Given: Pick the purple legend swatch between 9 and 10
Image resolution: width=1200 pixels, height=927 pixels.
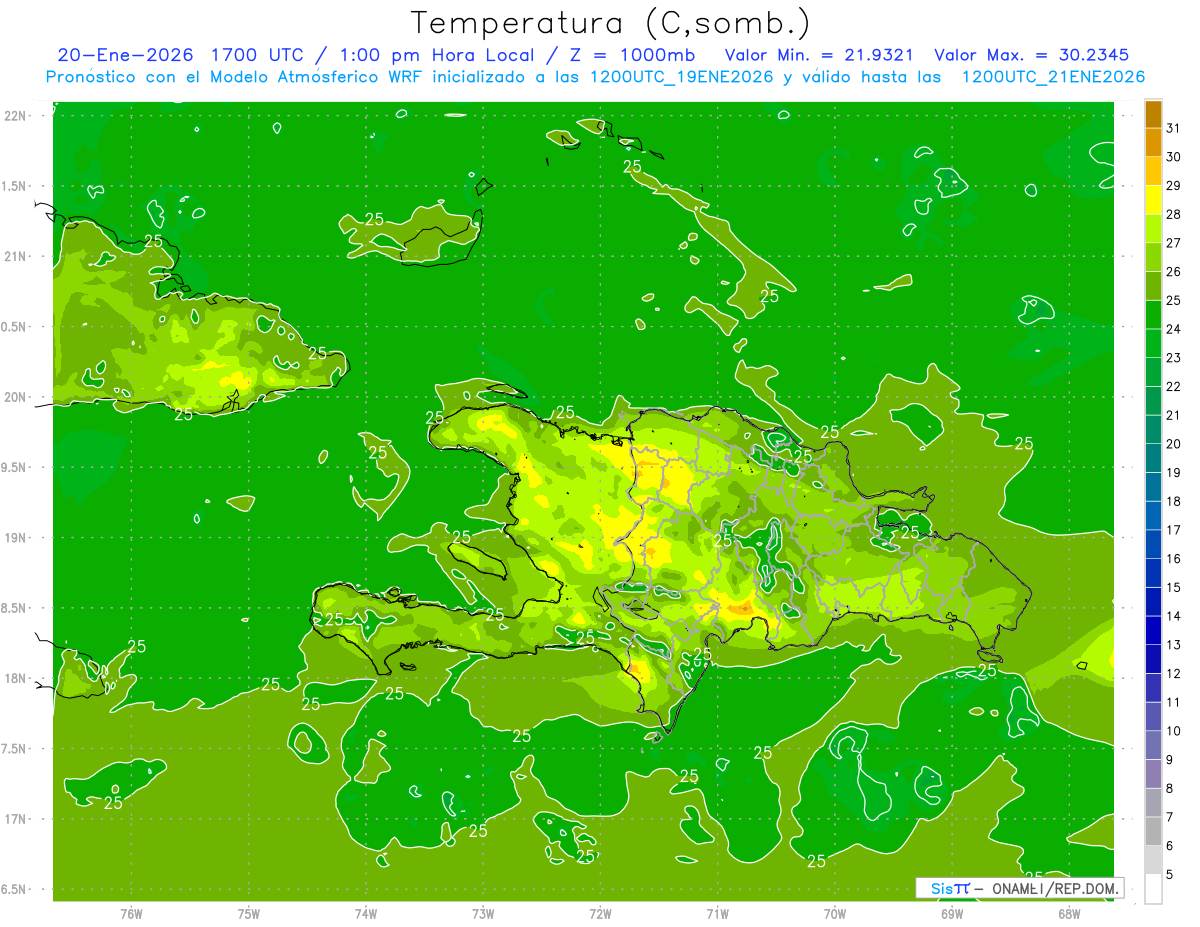Looking at the screenshot, I should pyautogui.click(x=1153, y=746).
